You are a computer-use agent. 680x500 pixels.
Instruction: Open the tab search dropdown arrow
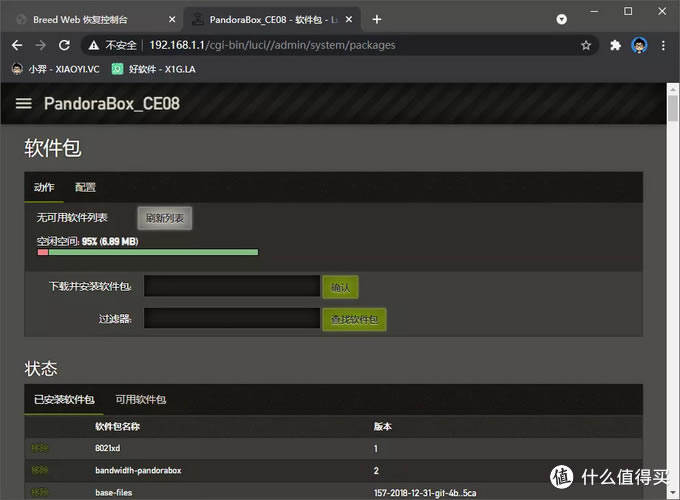click(x=562, y=19)
